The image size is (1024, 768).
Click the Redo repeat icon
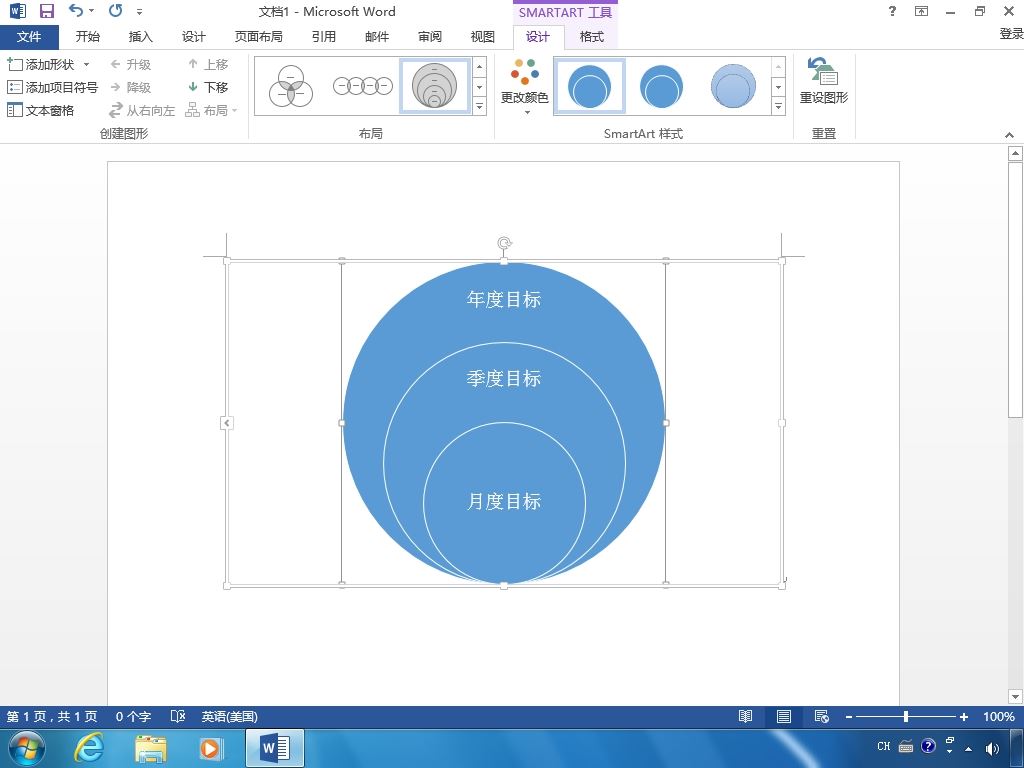click(x=116, y=10)
